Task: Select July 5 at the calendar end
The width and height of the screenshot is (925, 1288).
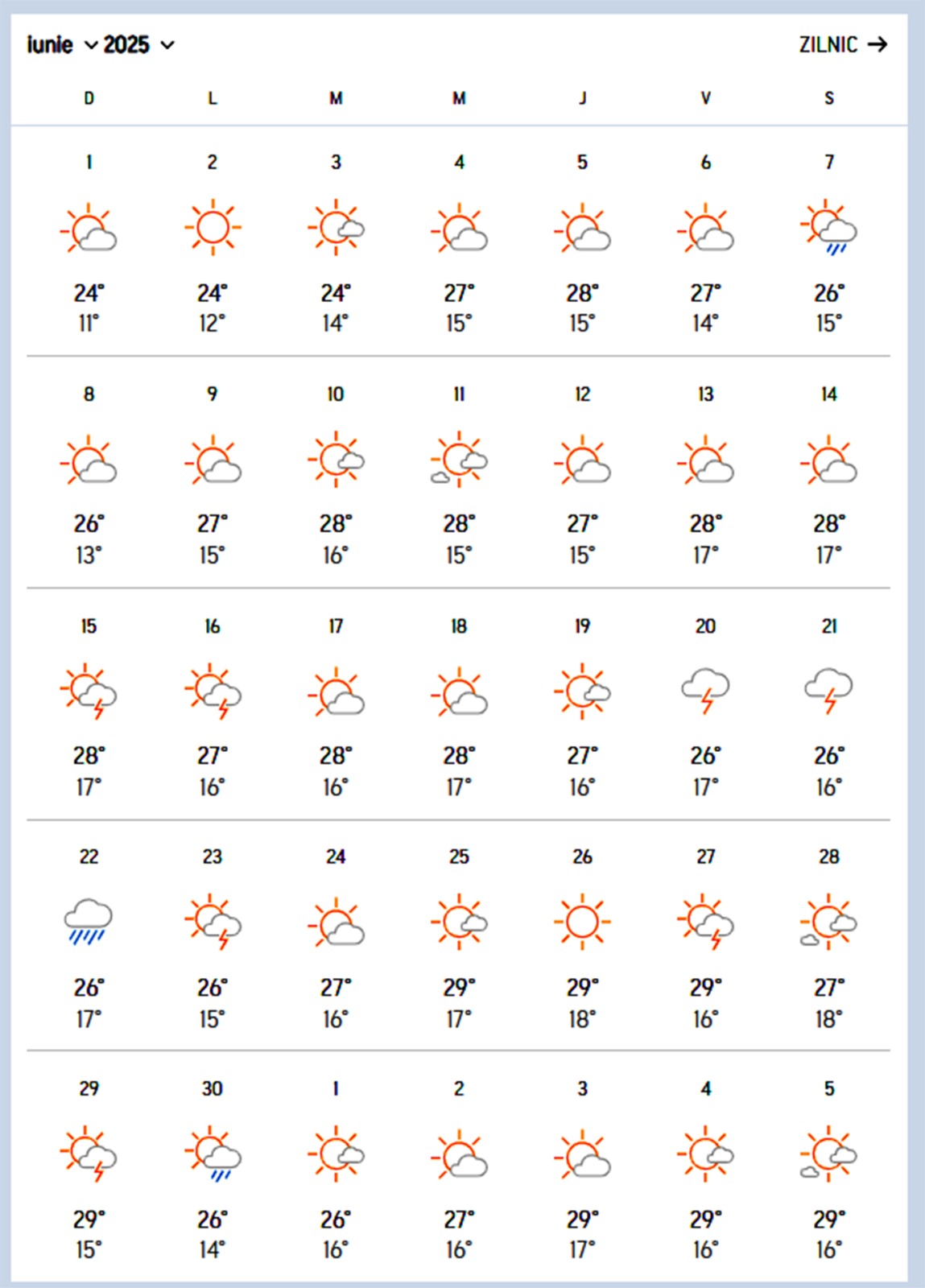Action: (829, 1089)
